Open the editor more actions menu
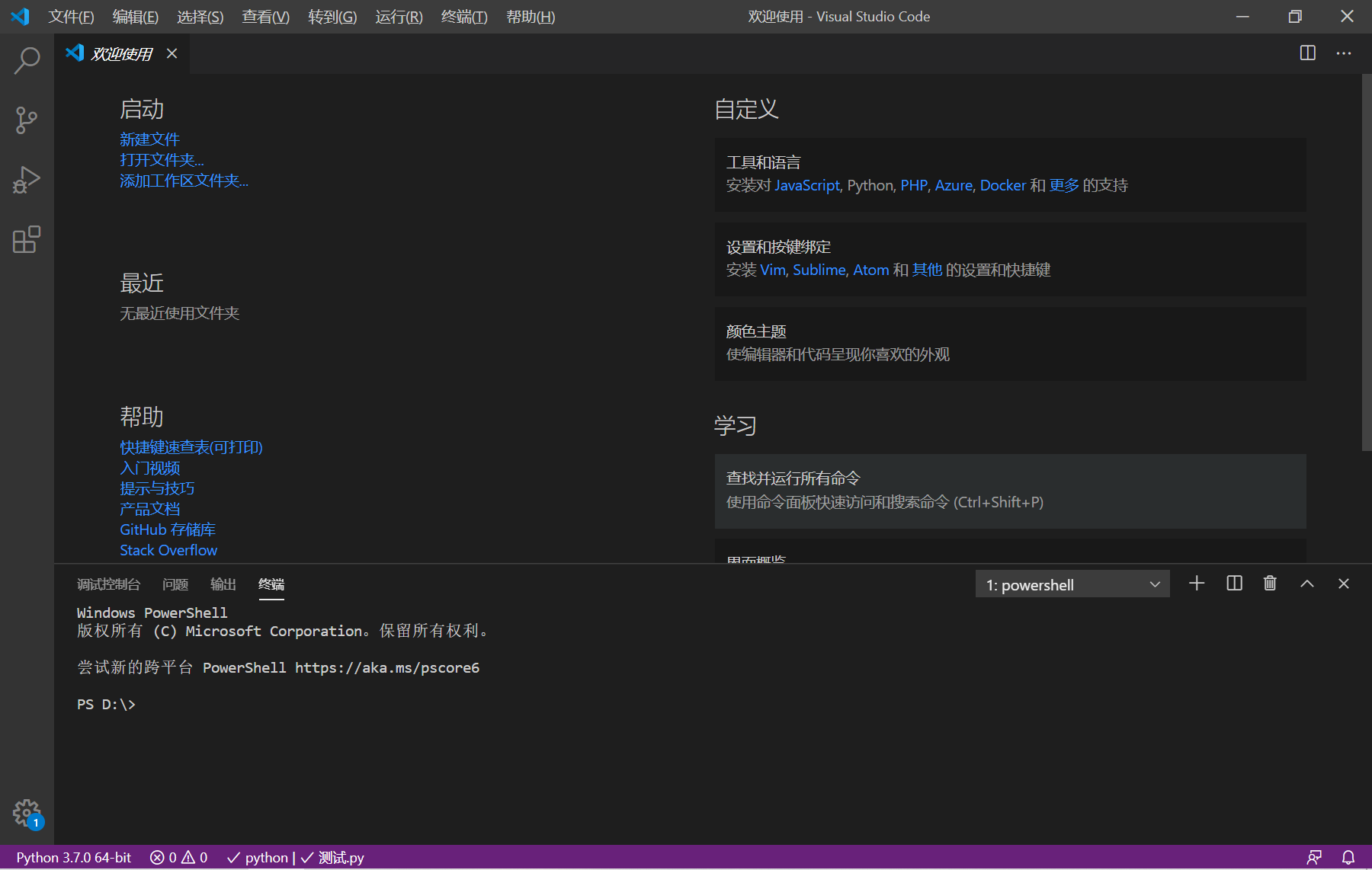The image size is (1372, 870). (1345, 53)
